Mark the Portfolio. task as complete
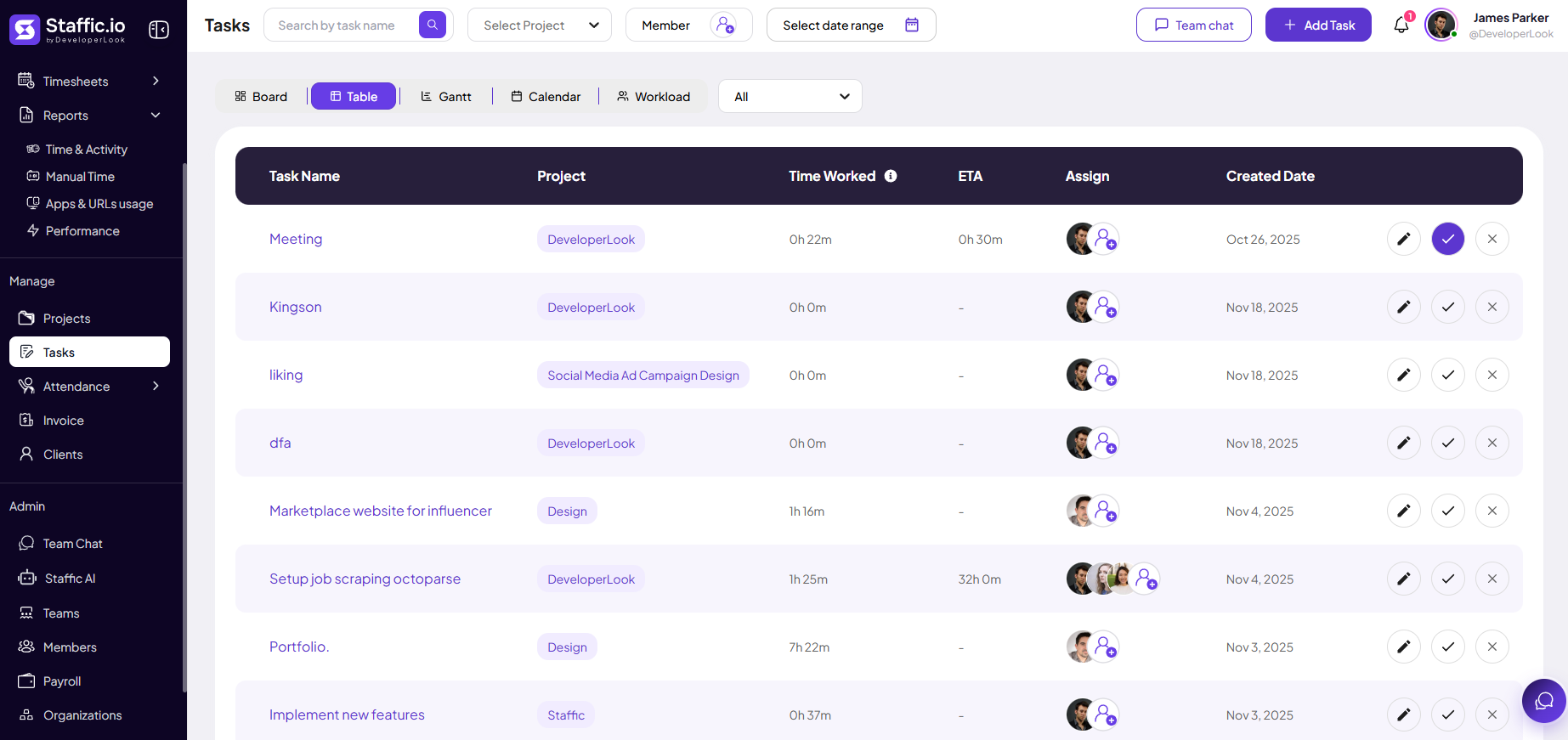The width and height of the screenshot is (1568, 740). click(1448, 647)
